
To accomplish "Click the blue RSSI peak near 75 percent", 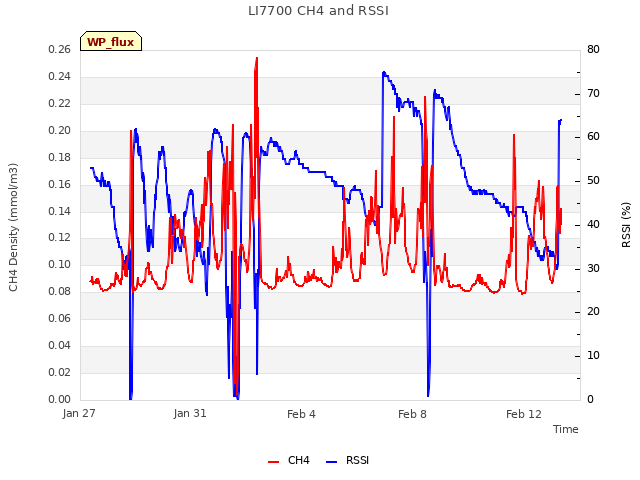I will click(384, 73).
